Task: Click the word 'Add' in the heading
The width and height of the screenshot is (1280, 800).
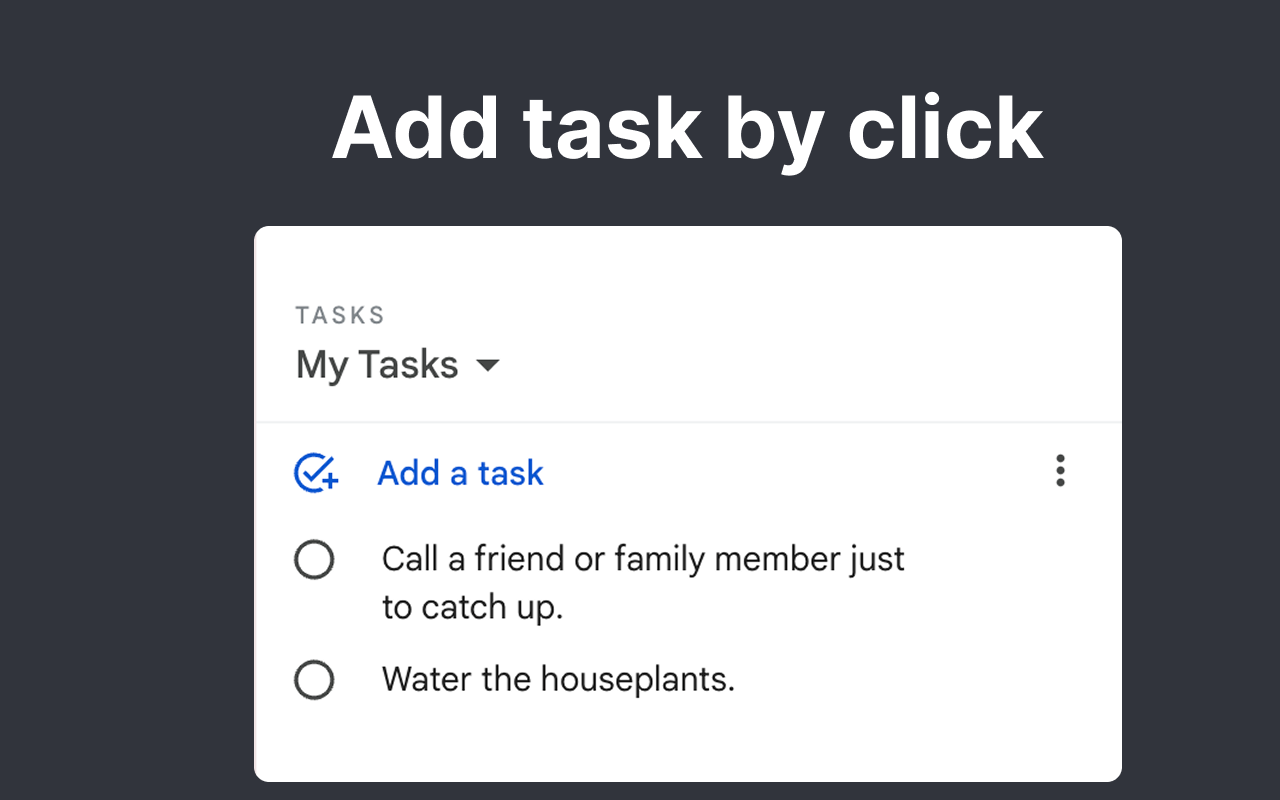Action: coord(416,128)
